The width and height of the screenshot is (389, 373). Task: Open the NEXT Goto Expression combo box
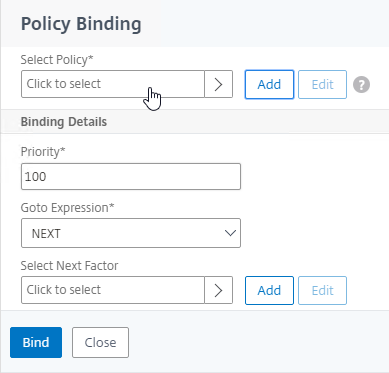click(x=131, y=233)
